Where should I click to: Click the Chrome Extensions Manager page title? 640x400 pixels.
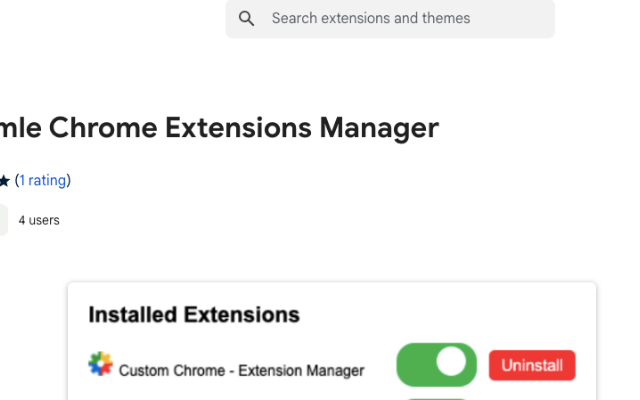(x=220, y=128)
